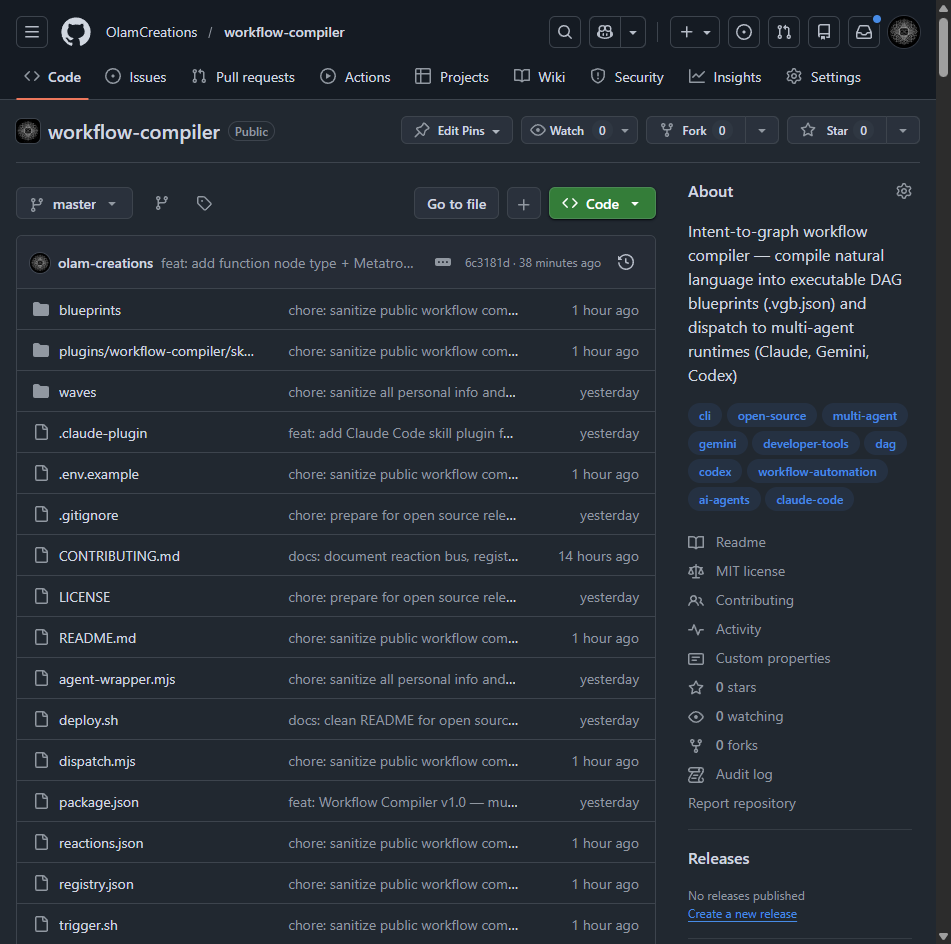The image size is (951, 944).
Task: Open the package.json file
Action: coord(99,802)
